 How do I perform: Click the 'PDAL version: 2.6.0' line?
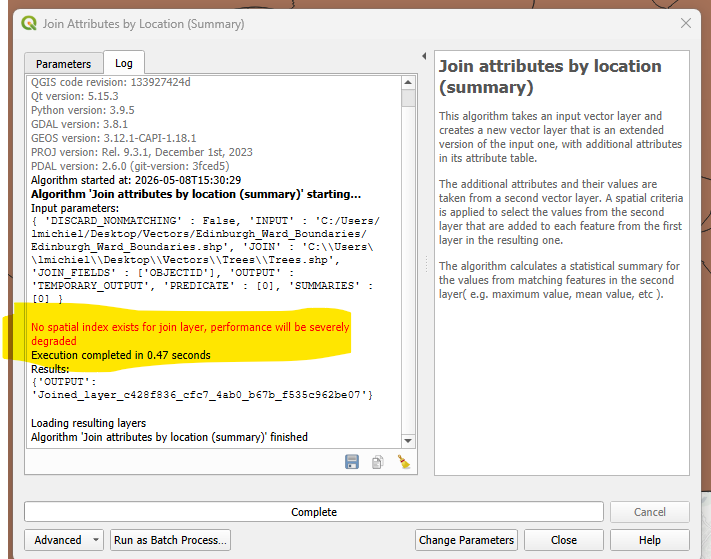click(130, 166)
